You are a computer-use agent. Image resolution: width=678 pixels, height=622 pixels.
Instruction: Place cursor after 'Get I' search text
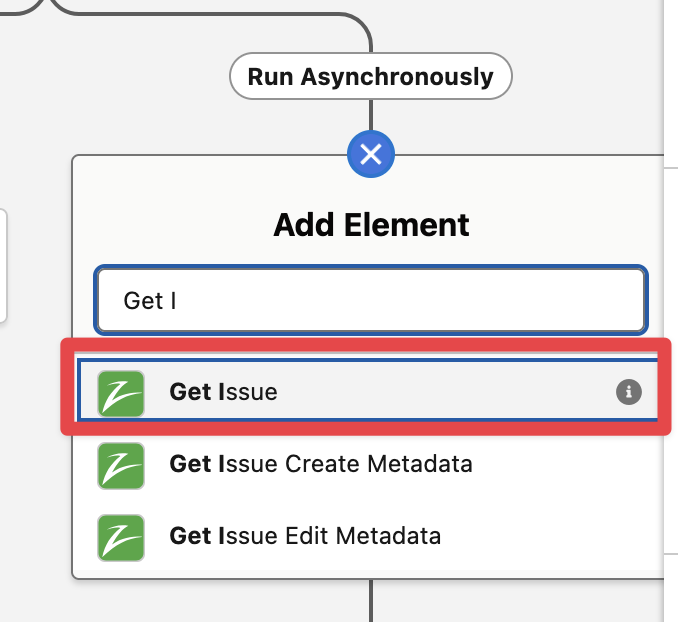coord(177,301)
